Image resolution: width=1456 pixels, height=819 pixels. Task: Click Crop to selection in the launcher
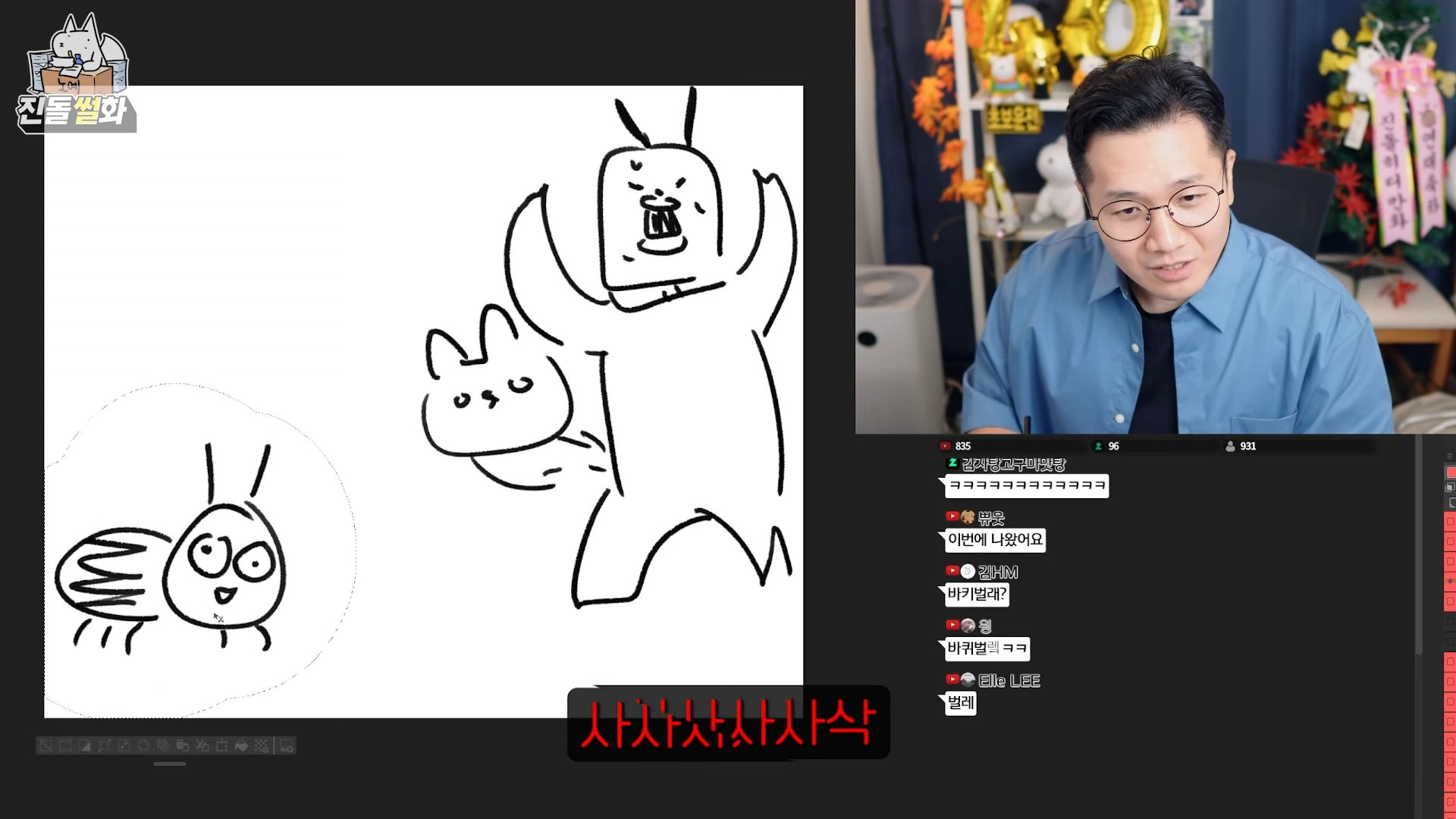click(x=65, y=745)
